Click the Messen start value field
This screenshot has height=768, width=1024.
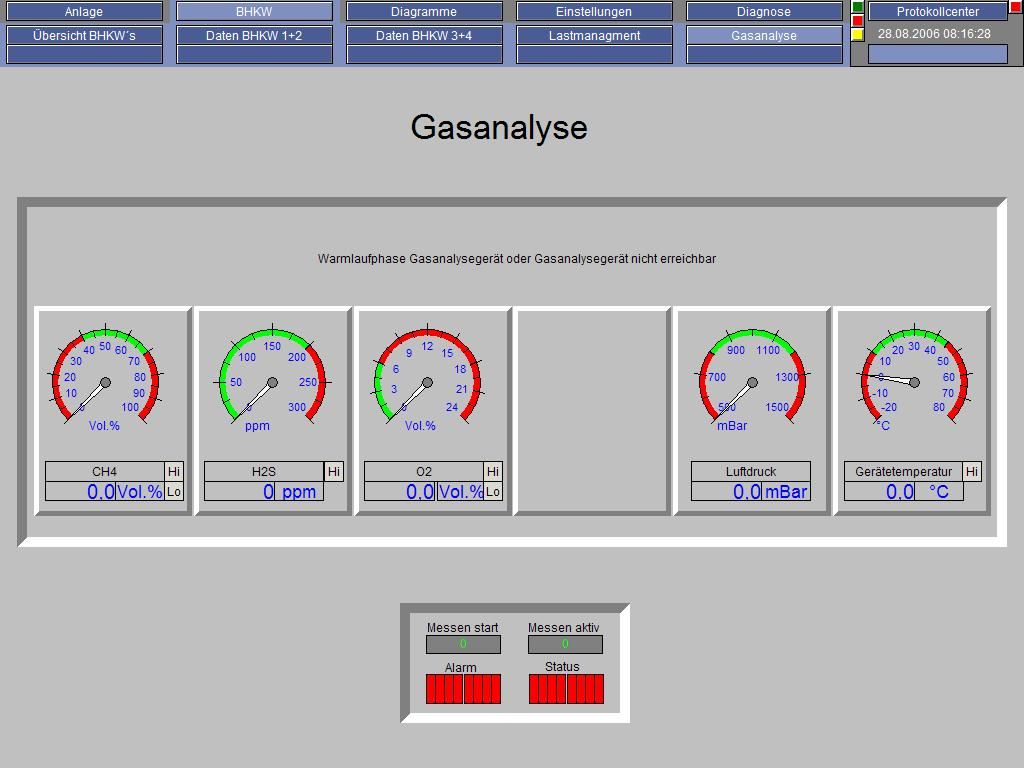coord(463,644)
